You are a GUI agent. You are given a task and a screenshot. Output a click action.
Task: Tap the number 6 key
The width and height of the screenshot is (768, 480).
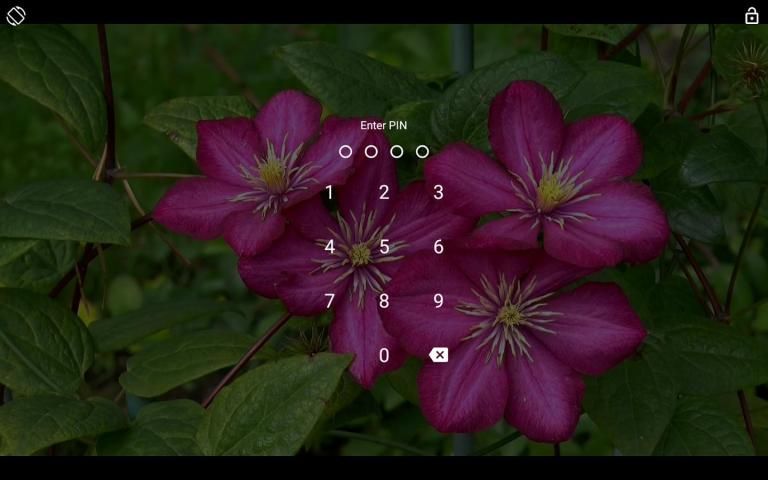pyautogui.click(x=438, y=247)
